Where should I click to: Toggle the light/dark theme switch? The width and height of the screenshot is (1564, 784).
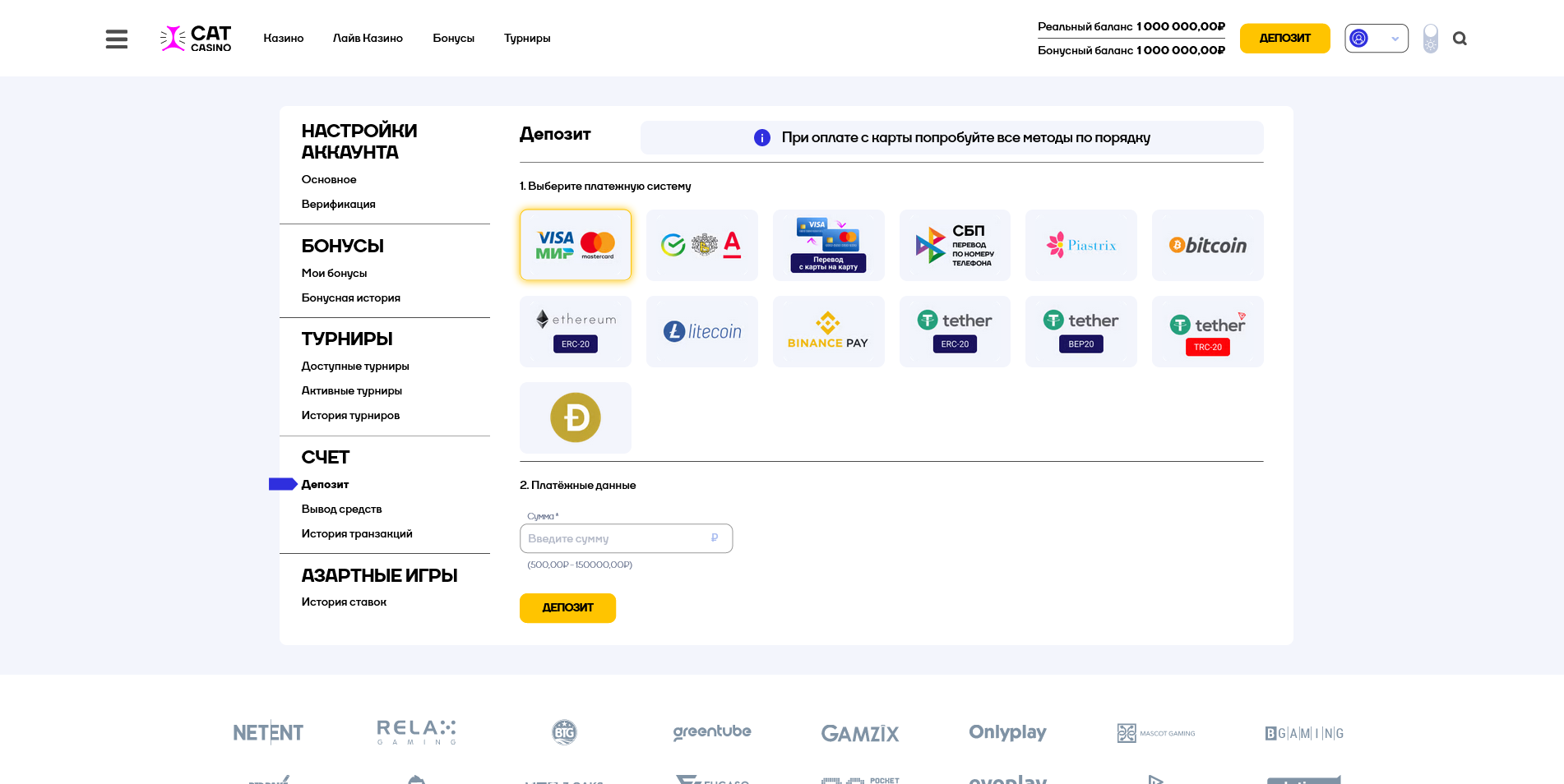(x=1431, y=39)
